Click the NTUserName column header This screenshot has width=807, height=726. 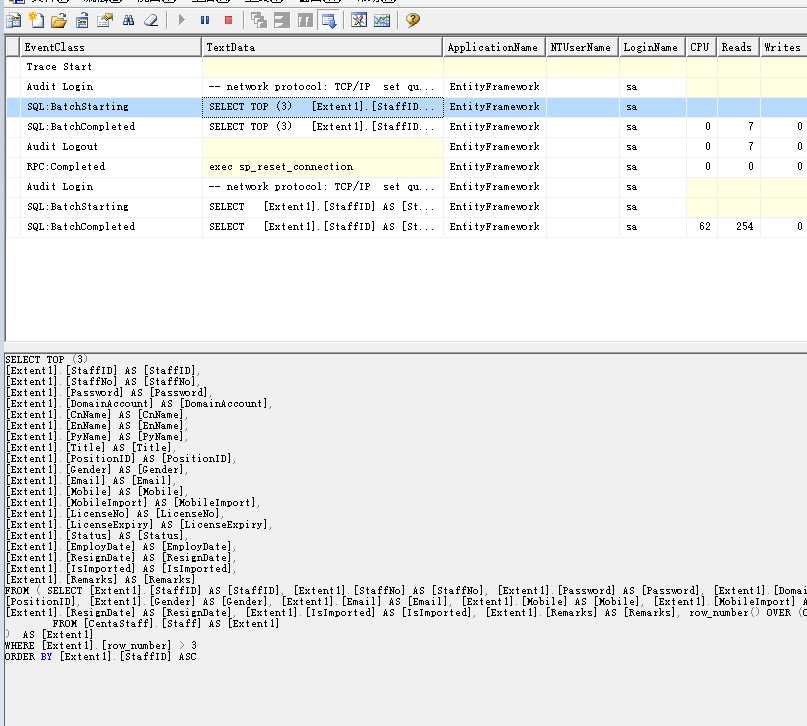click(x=582, y=47)
